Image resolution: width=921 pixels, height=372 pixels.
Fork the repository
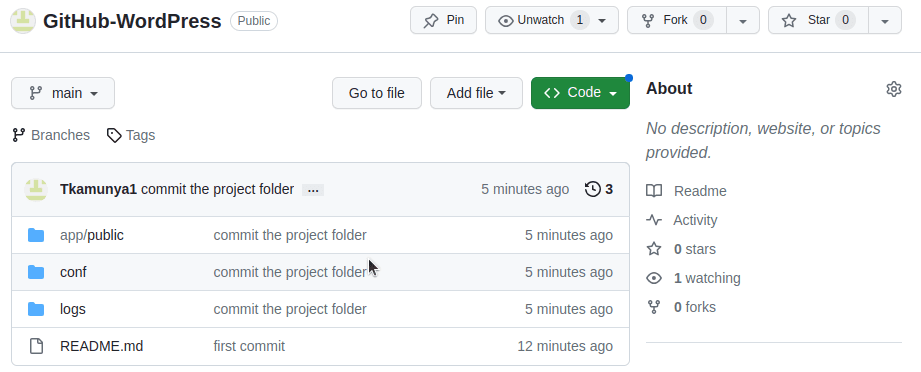(677, 21)
